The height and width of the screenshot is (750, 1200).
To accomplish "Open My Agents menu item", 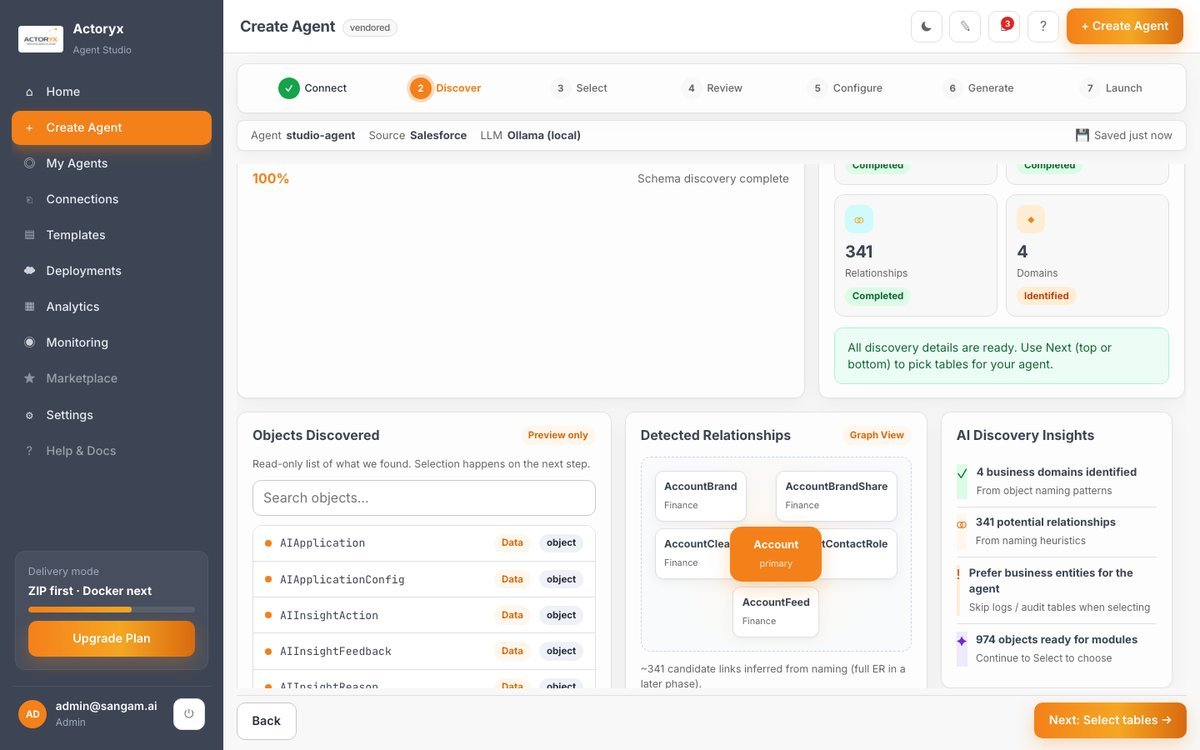I will click(x=111, y=163).
